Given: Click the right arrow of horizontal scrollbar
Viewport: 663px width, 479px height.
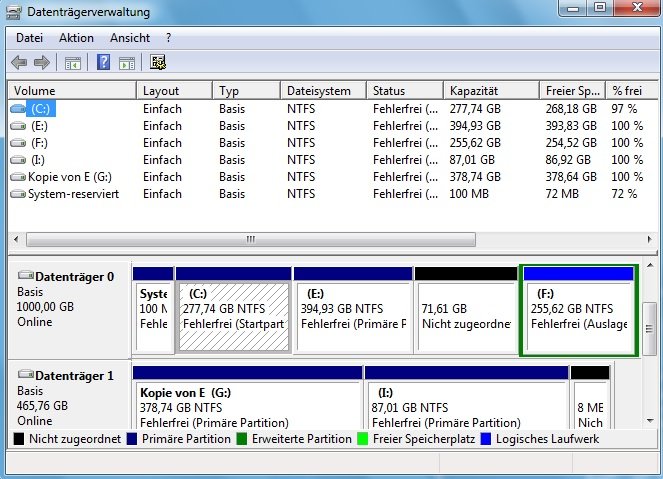Looking at the screenshot, I should 649,240.
